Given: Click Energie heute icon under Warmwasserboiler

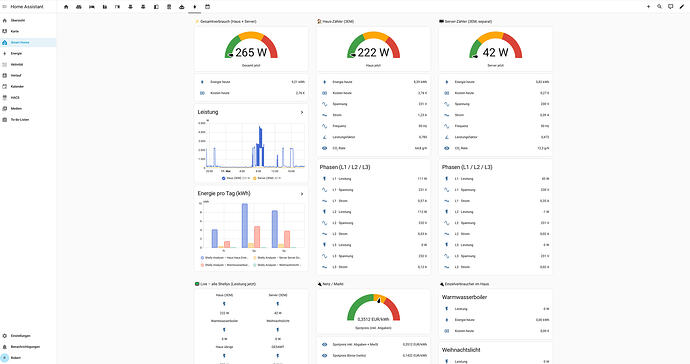Looking at the screenshot, I should 447,320.
